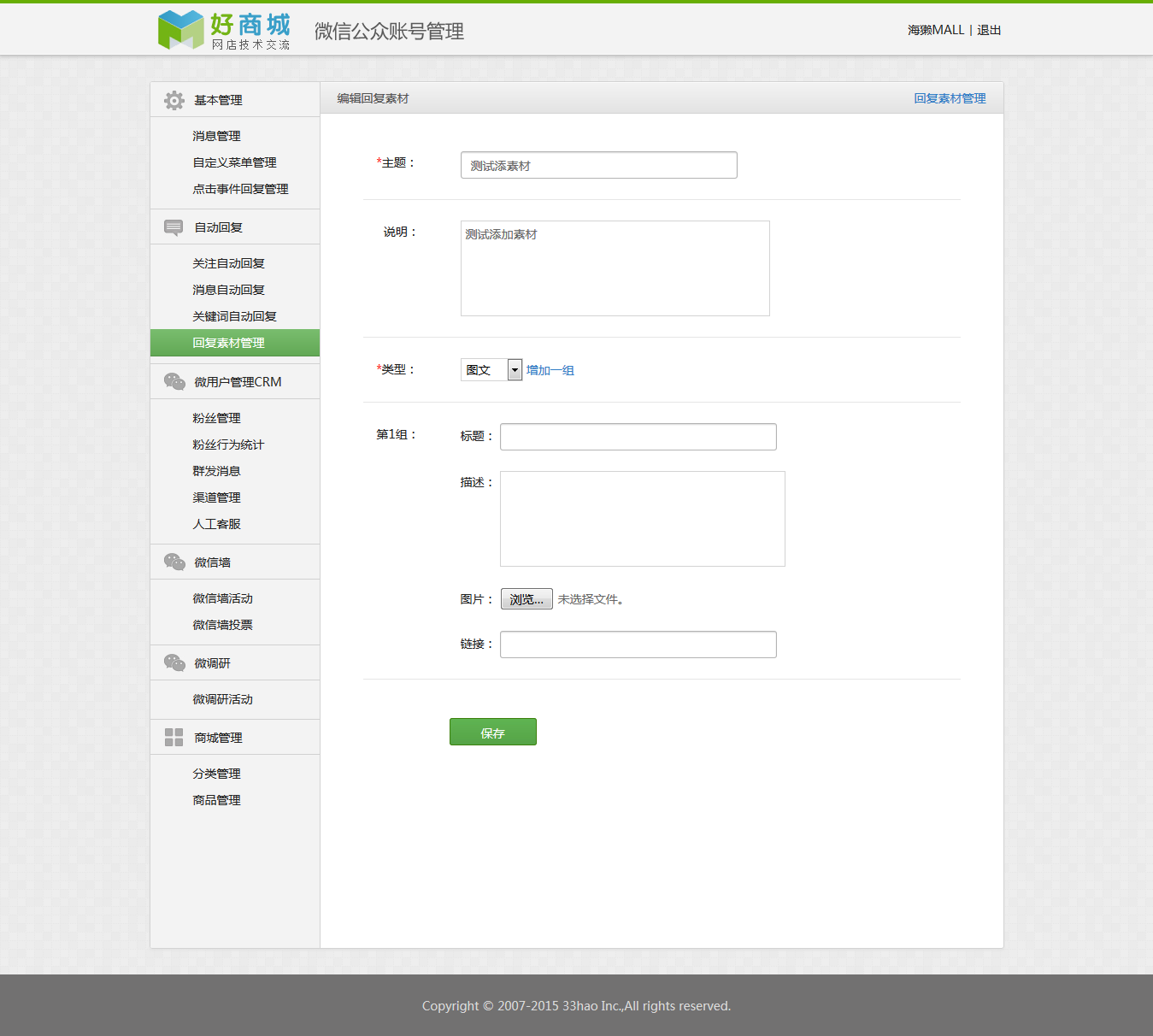Open 粉丝行为统计 in the sidebar
This screenshot has width=1153, height=1036.
click(x=228, y=444)
